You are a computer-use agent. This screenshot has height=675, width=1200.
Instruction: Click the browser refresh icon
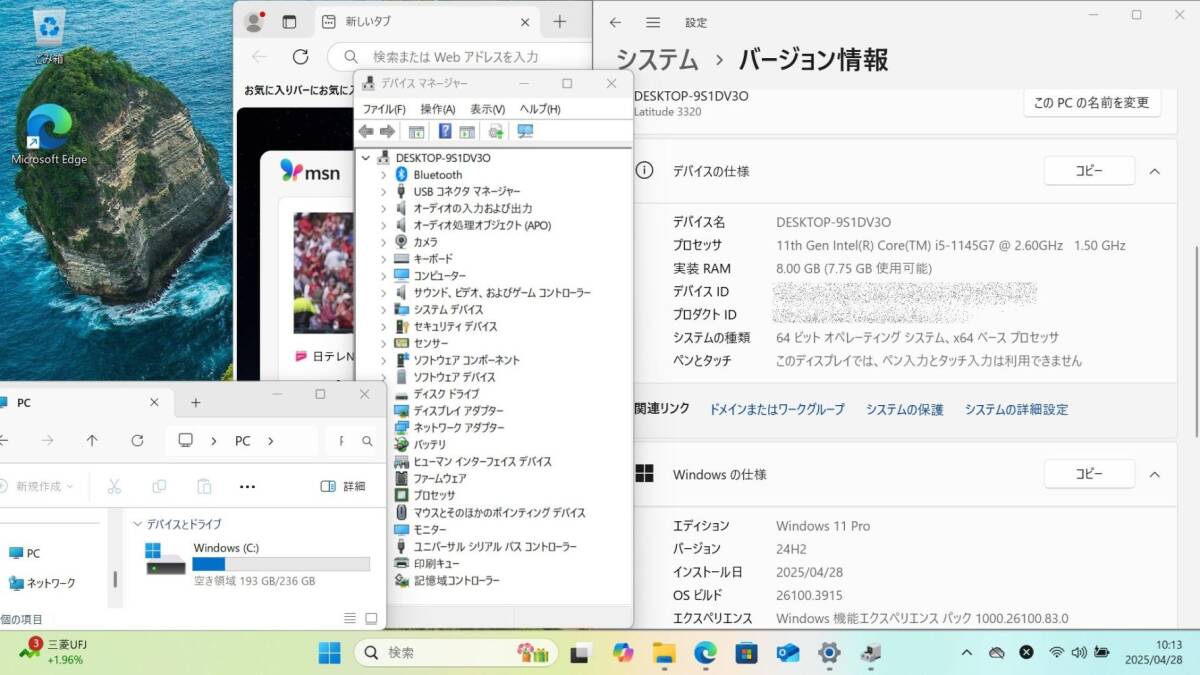[x=300, y=57]
